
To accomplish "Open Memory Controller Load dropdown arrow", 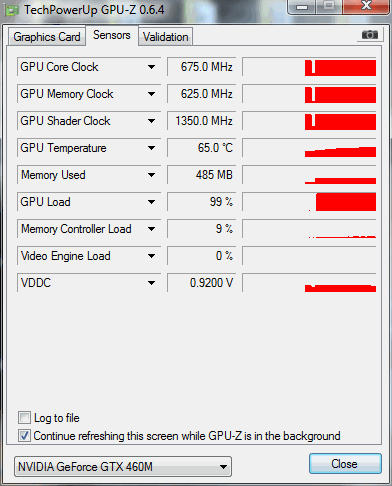I will click(151, 229).
